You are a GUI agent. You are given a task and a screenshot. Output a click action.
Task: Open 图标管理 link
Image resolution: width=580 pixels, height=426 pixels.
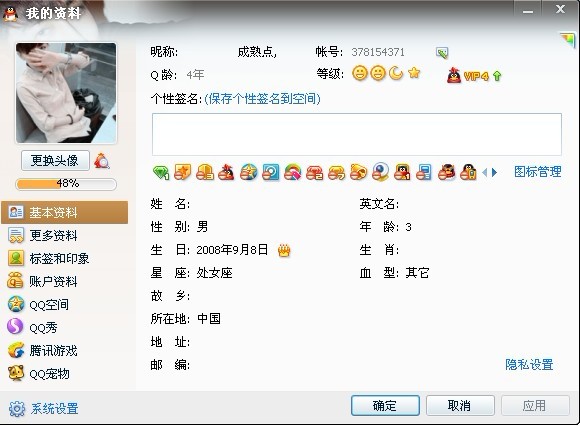[x=537, y=172]
